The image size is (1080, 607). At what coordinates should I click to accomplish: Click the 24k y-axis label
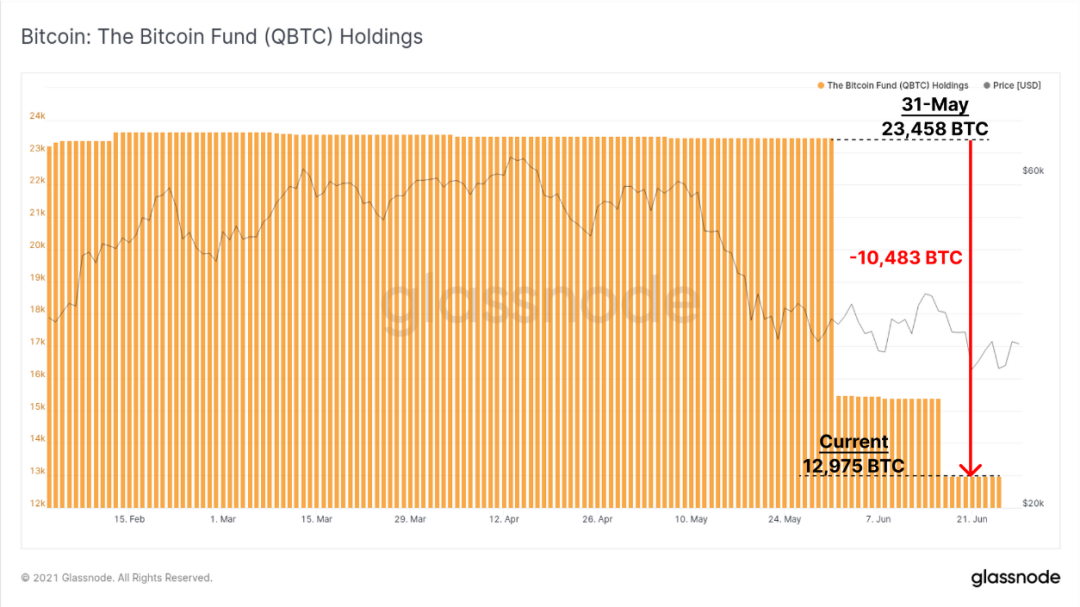point(37,116)
